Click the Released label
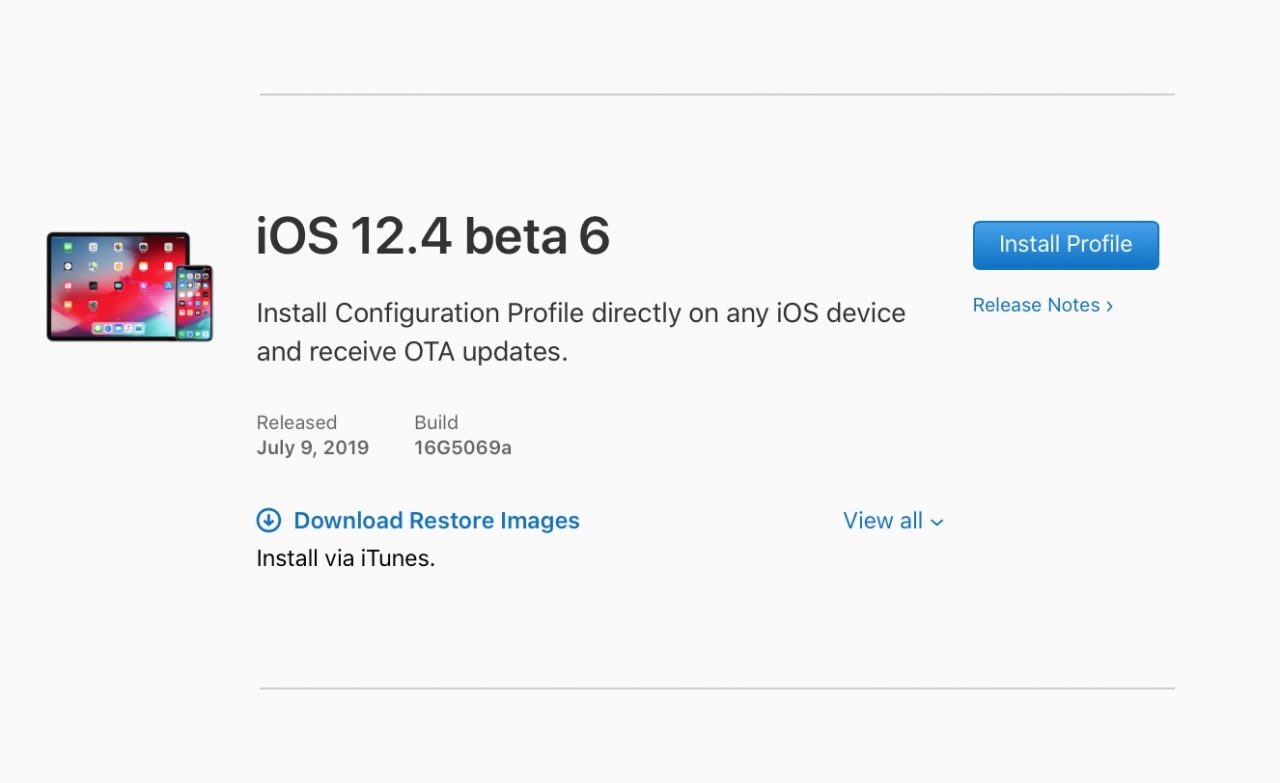Viewport: 1280px width, 783px height. click(x=296, y=422)
